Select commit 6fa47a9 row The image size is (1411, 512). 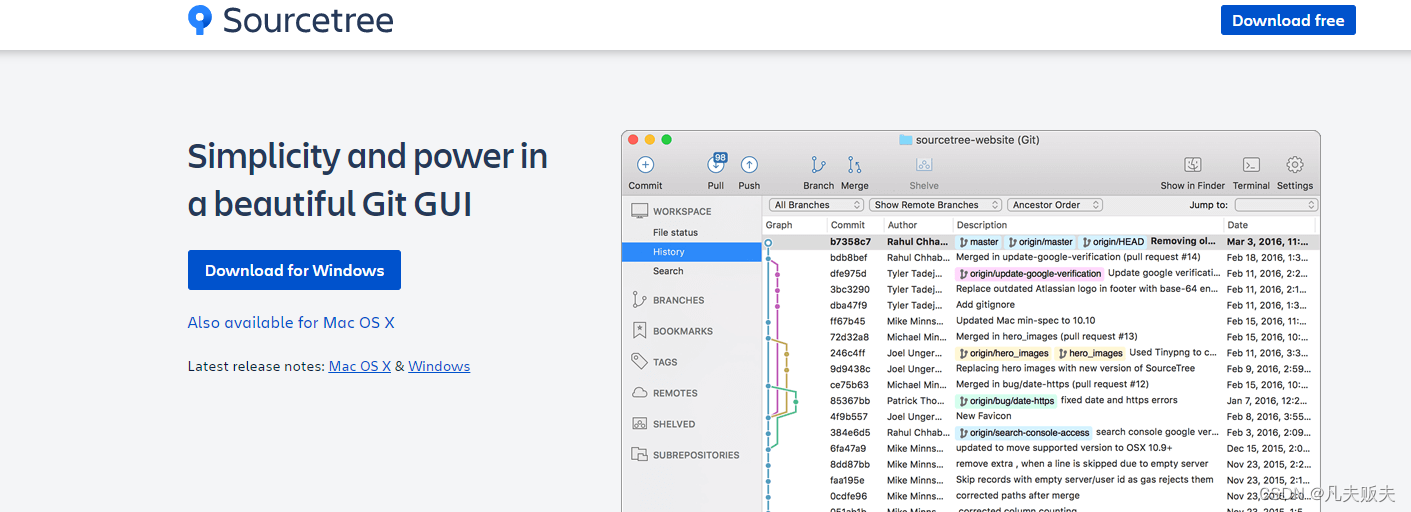point(1041,448)
